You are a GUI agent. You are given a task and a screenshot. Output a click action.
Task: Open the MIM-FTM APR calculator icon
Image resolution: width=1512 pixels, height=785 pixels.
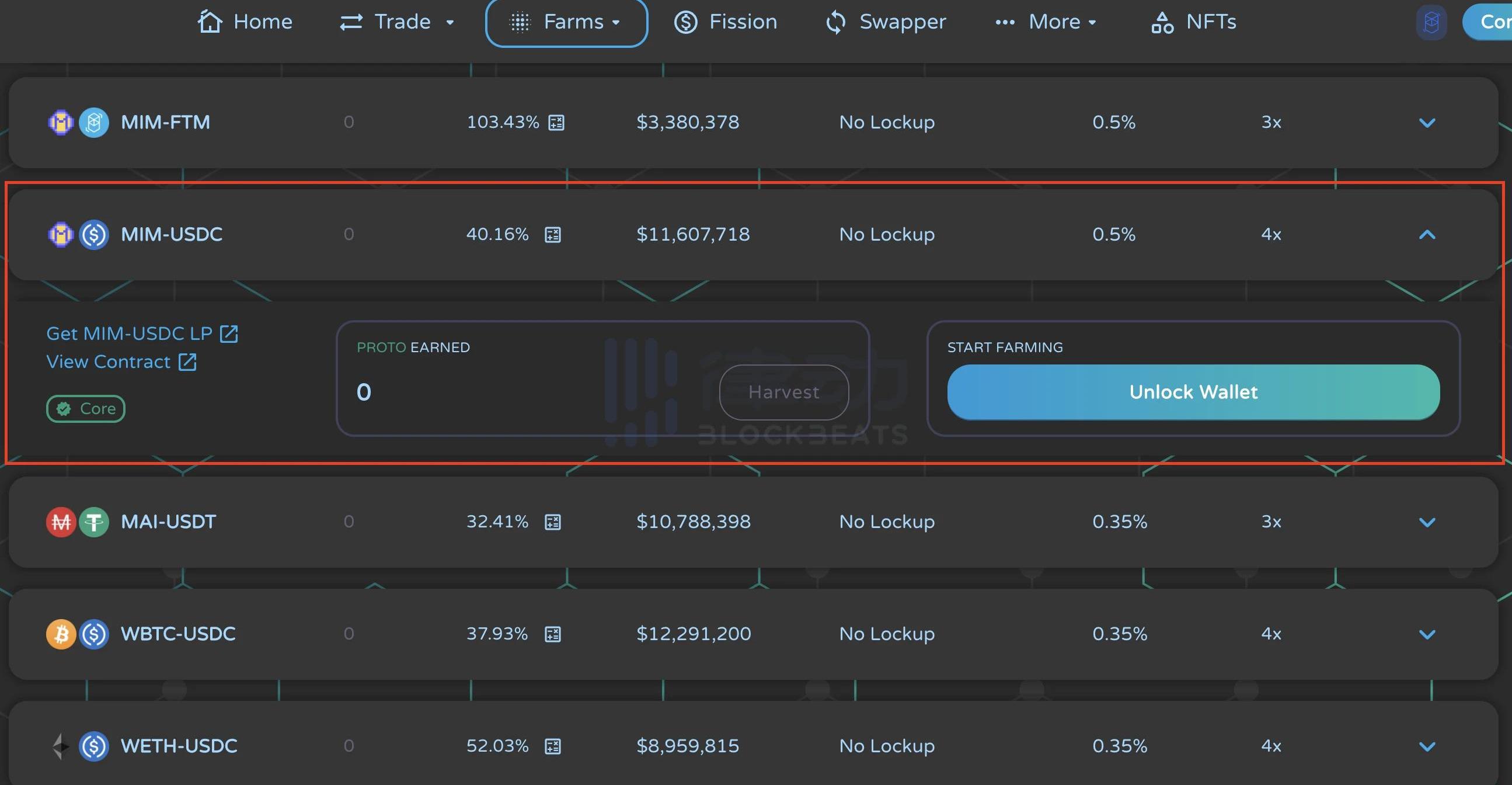(x=556, y=123)
